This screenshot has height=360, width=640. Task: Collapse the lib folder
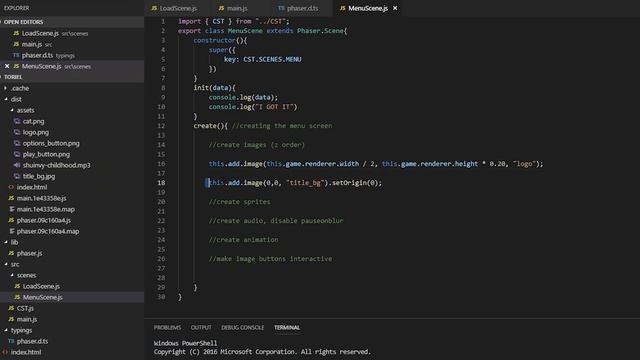click(14, 242)
